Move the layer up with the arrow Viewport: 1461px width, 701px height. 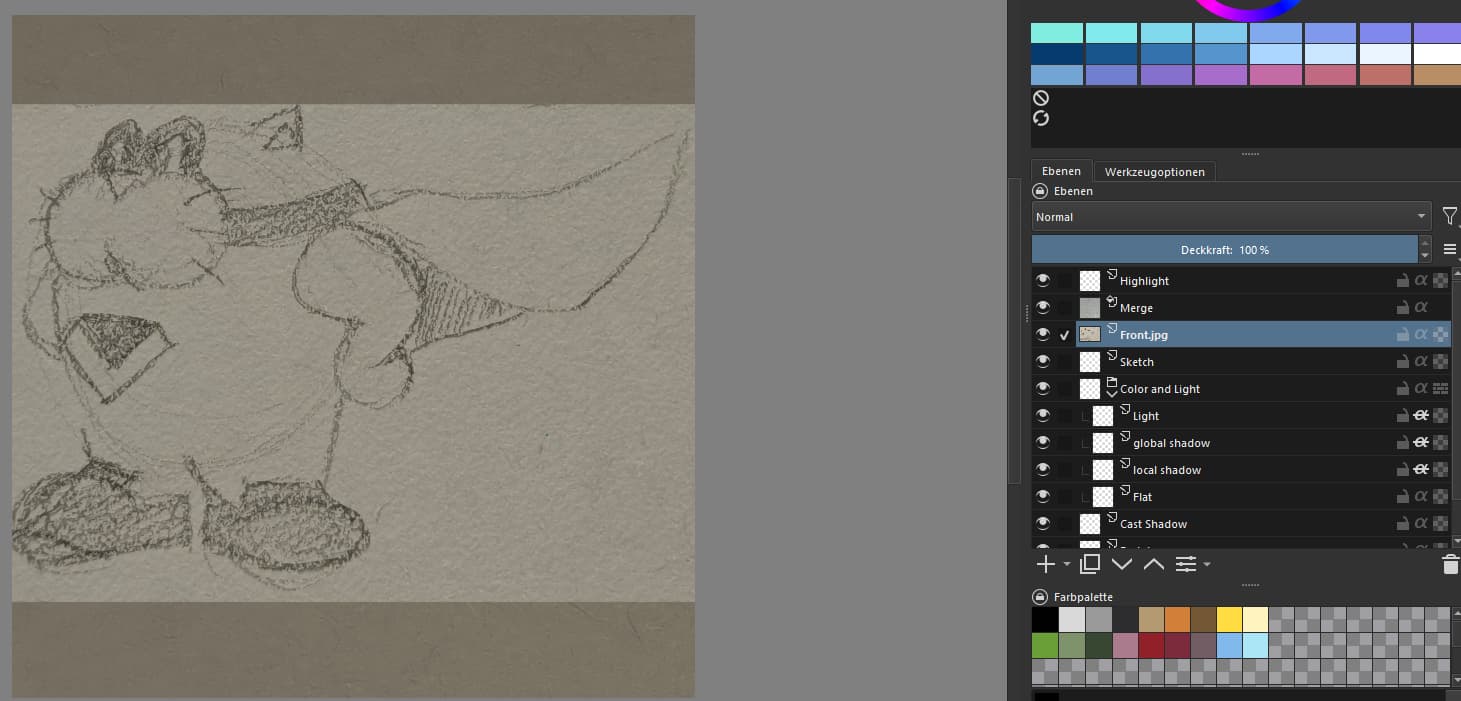tap(1153, 564)
